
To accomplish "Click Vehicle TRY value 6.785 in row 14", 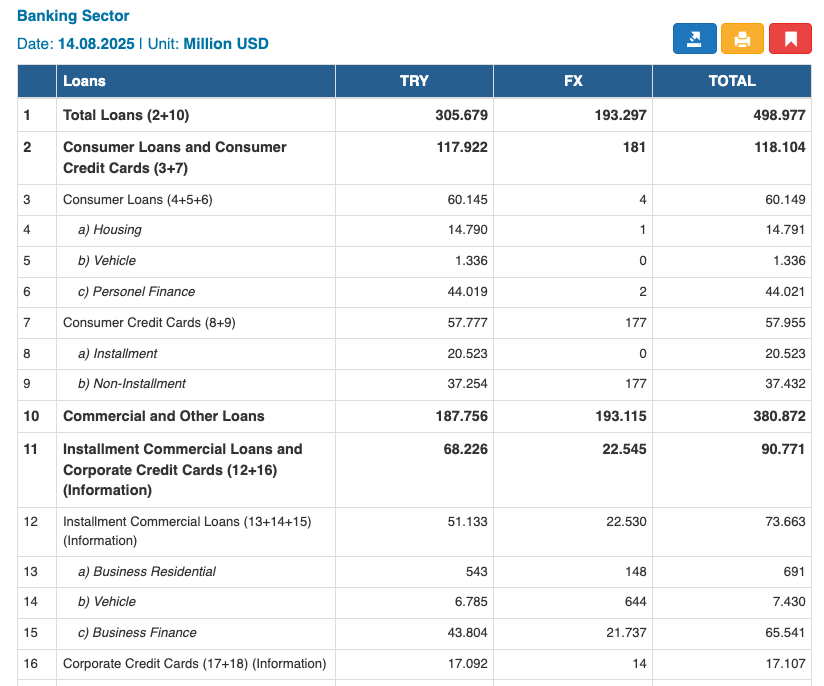I will [471, 602].
